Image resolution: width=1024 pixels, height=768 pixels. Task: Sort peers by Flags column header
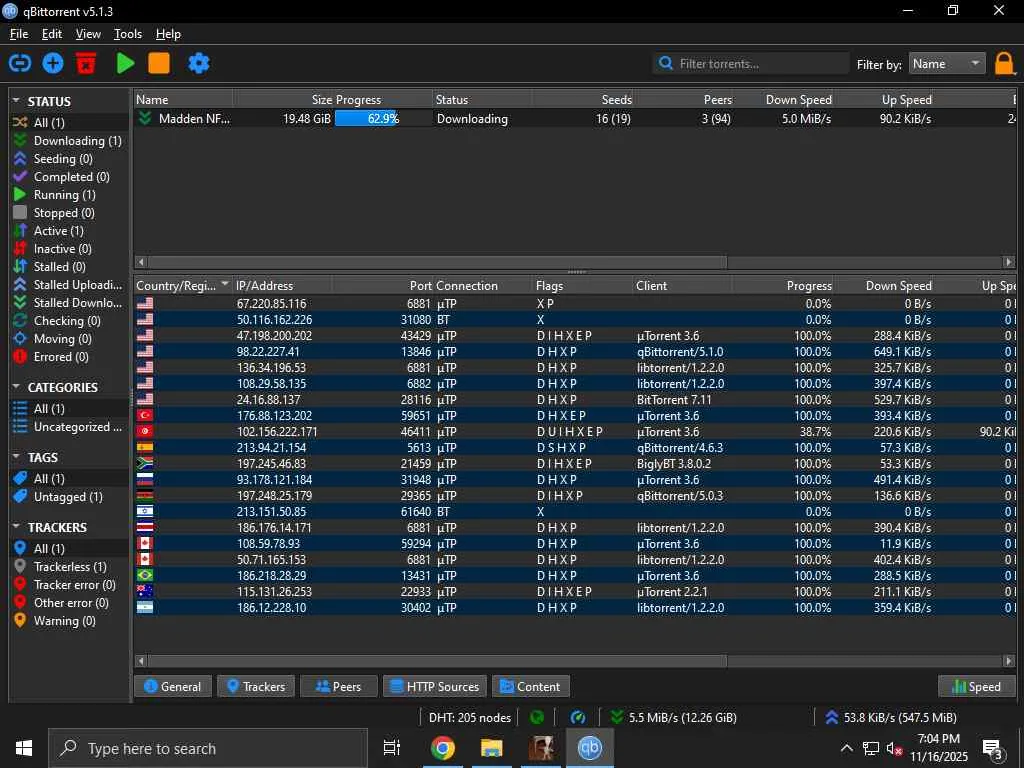coord(583,285)
